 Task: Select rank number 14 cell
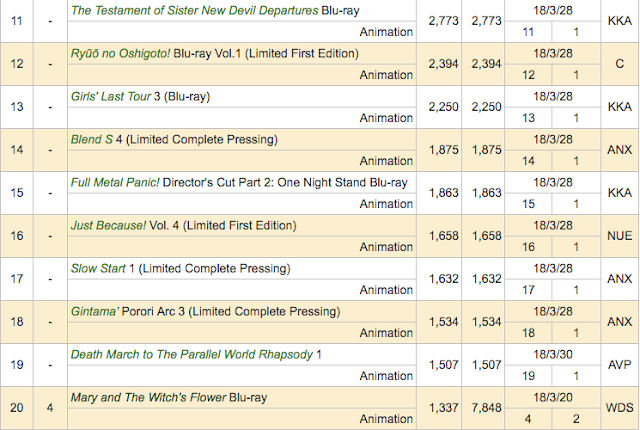pos(17,150)
